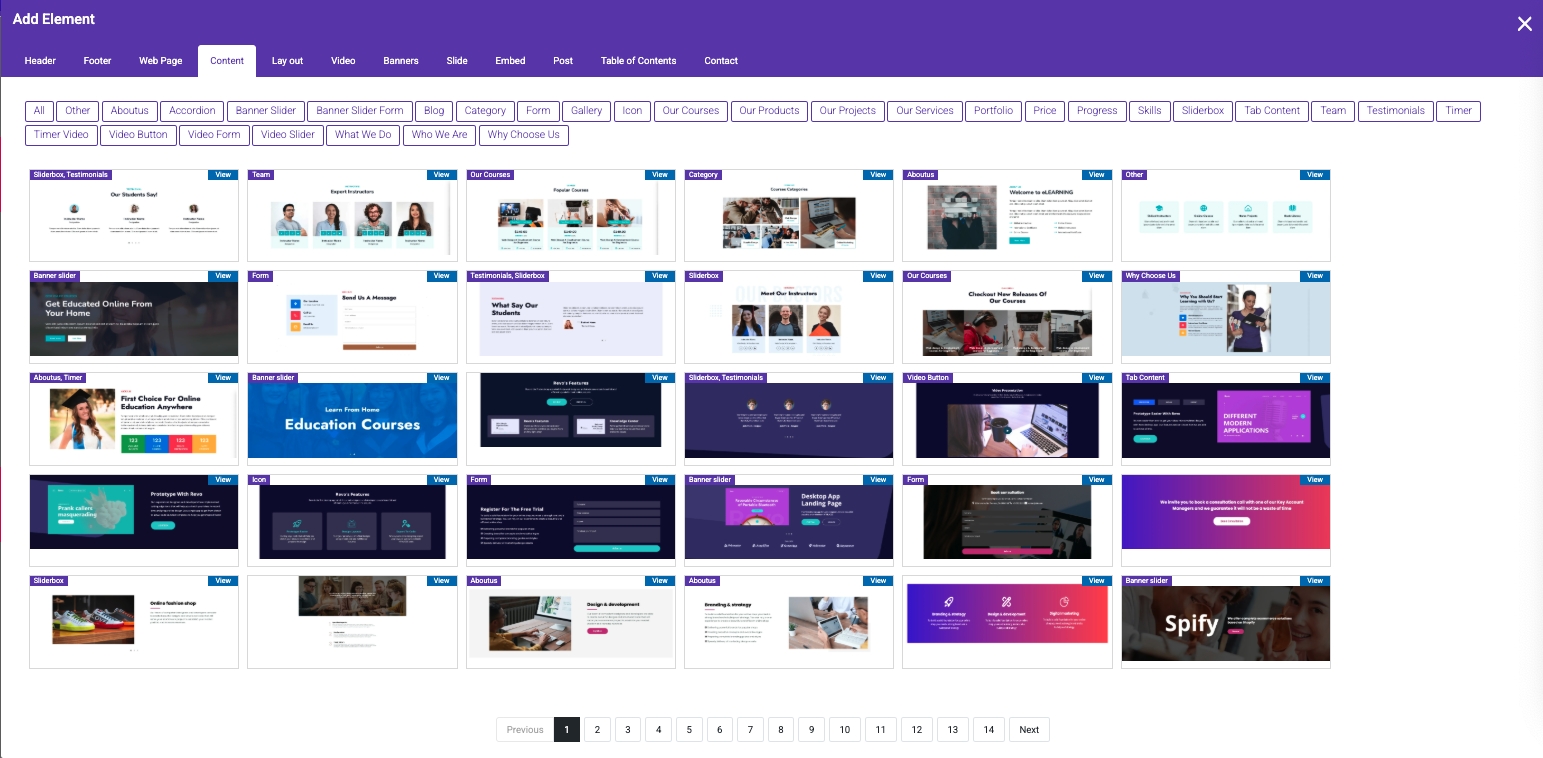This screenshot has width=1543, height=758.
Task: Open the Banners tab
Action: pos(400,61)
